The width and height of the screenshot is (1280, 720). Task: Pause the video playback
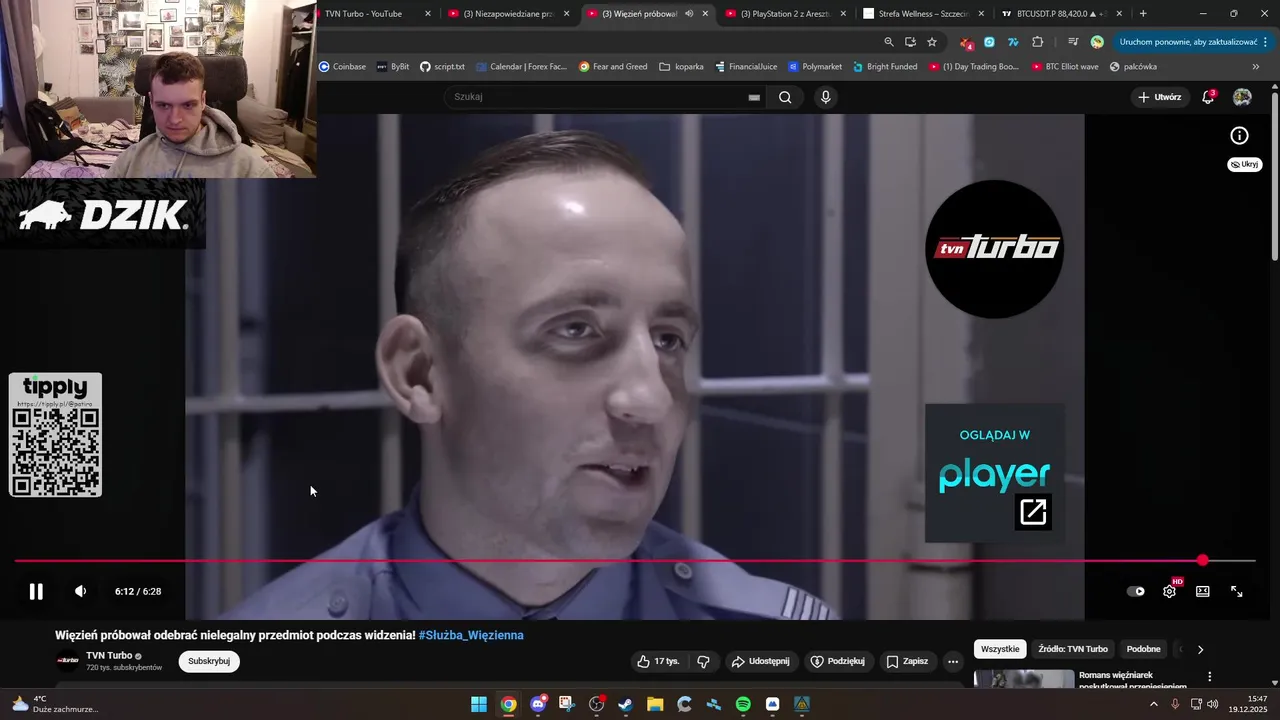tap(36, 591)
